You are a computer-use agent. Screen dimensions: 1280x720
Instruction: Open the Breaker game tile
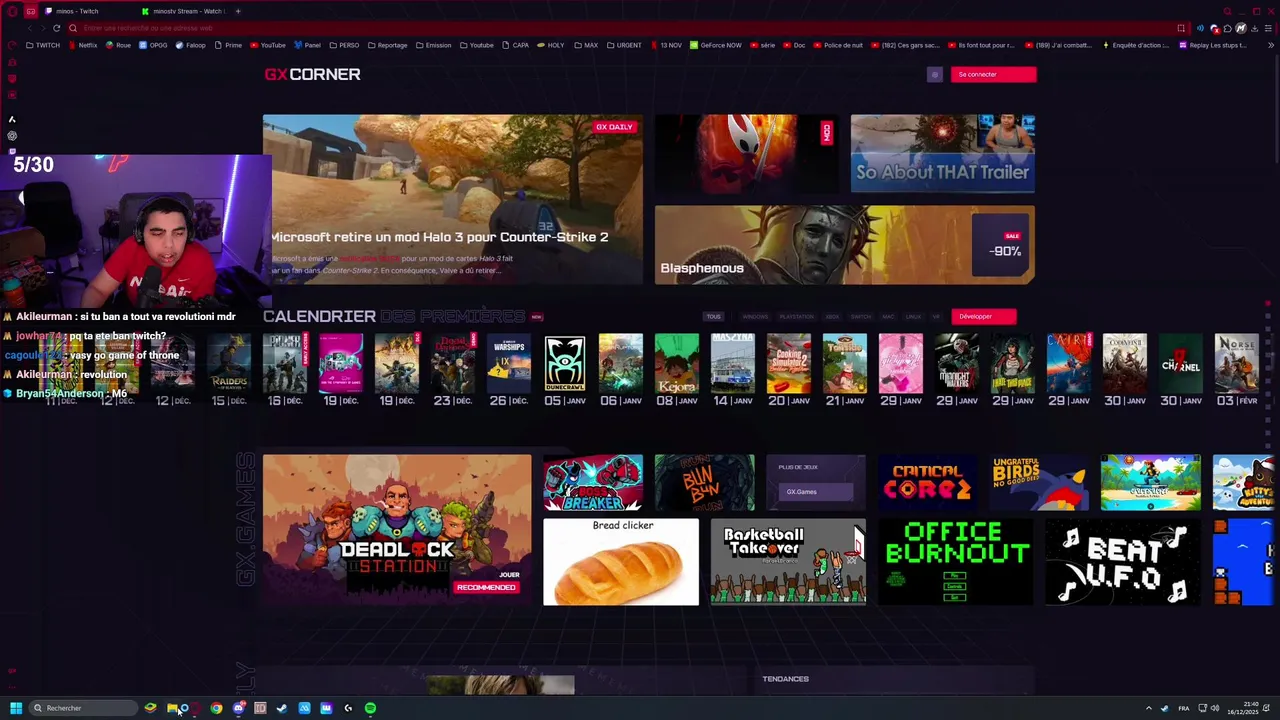click(x=593, y=482)
